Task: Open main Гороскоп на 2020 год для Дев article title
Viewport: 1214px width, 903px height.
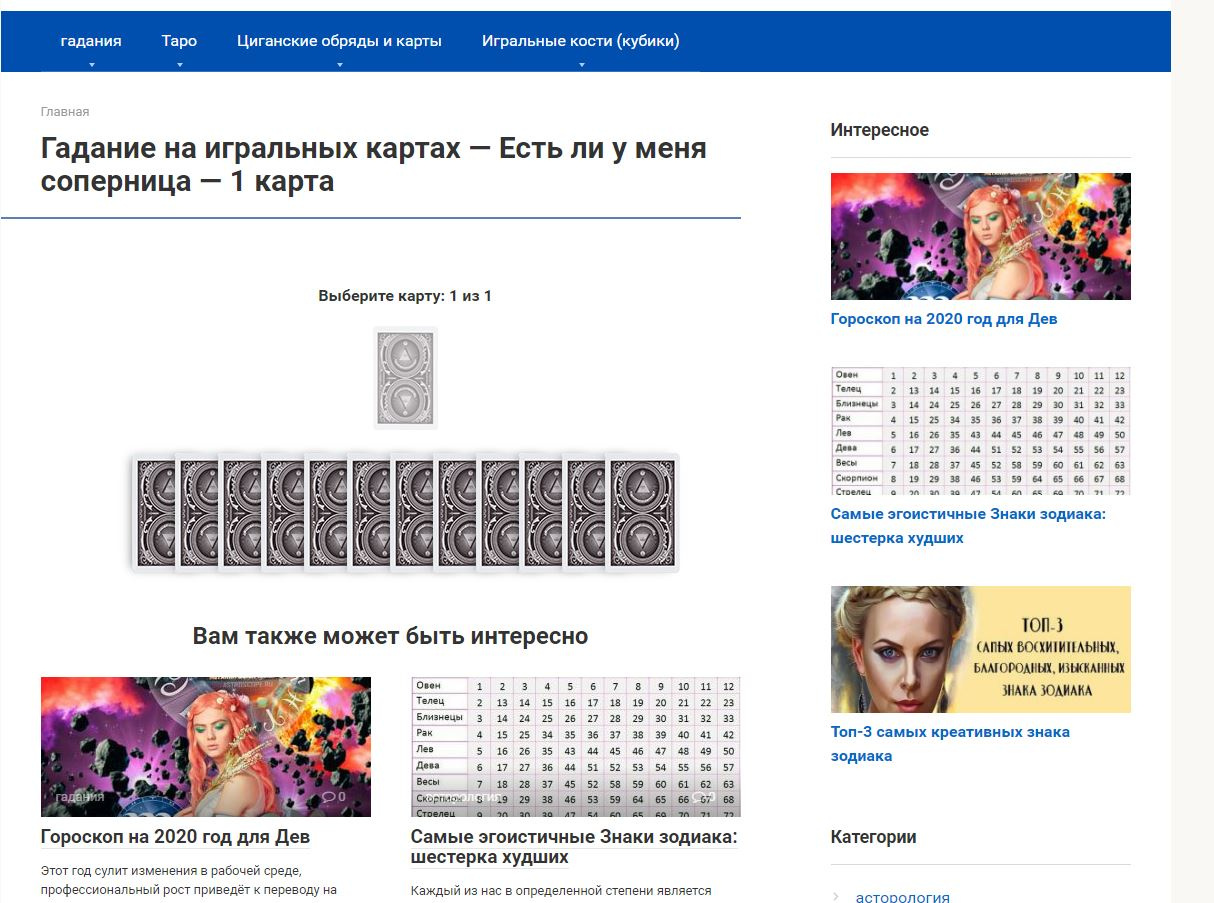Action: 175,836
